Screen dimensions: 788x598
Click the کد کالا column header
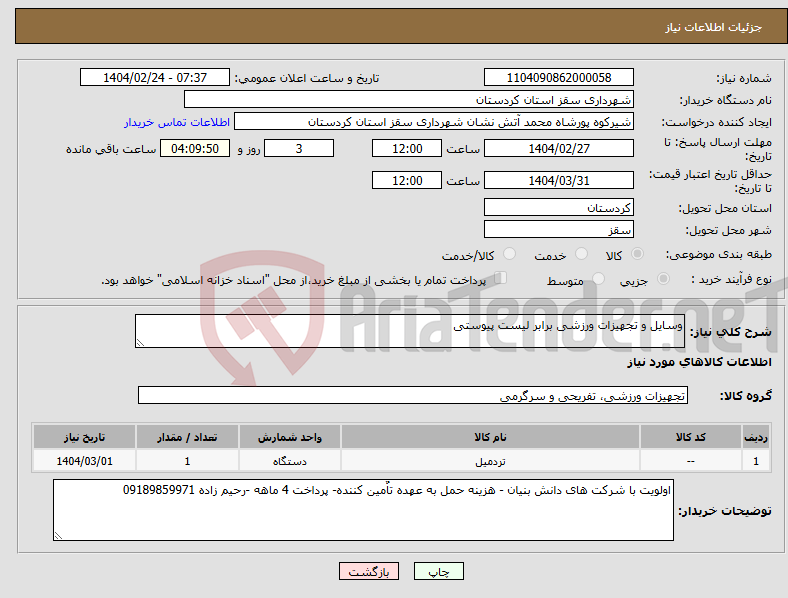click(691, 437)
